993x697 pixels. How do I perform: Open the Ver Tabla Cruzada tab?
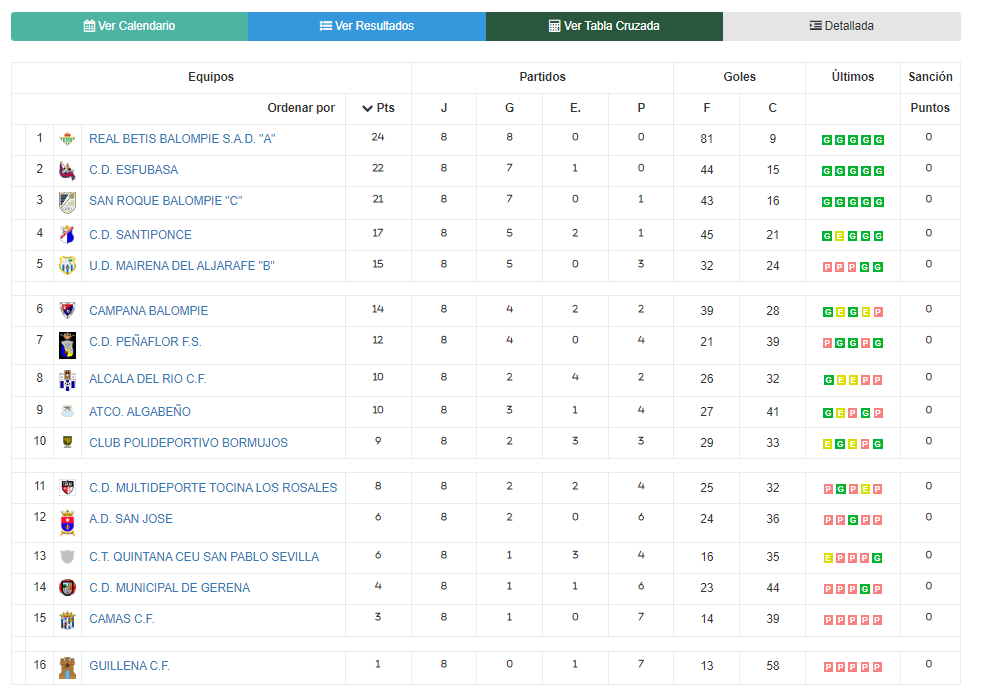[x=604, y=26]
